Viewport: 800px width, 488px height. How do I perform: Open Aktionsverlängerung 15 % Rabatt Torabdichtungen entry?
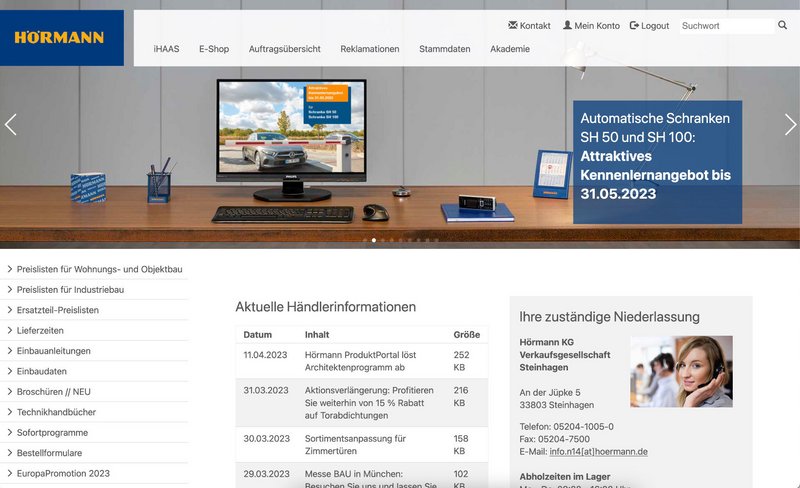click(x=369, y=403)
